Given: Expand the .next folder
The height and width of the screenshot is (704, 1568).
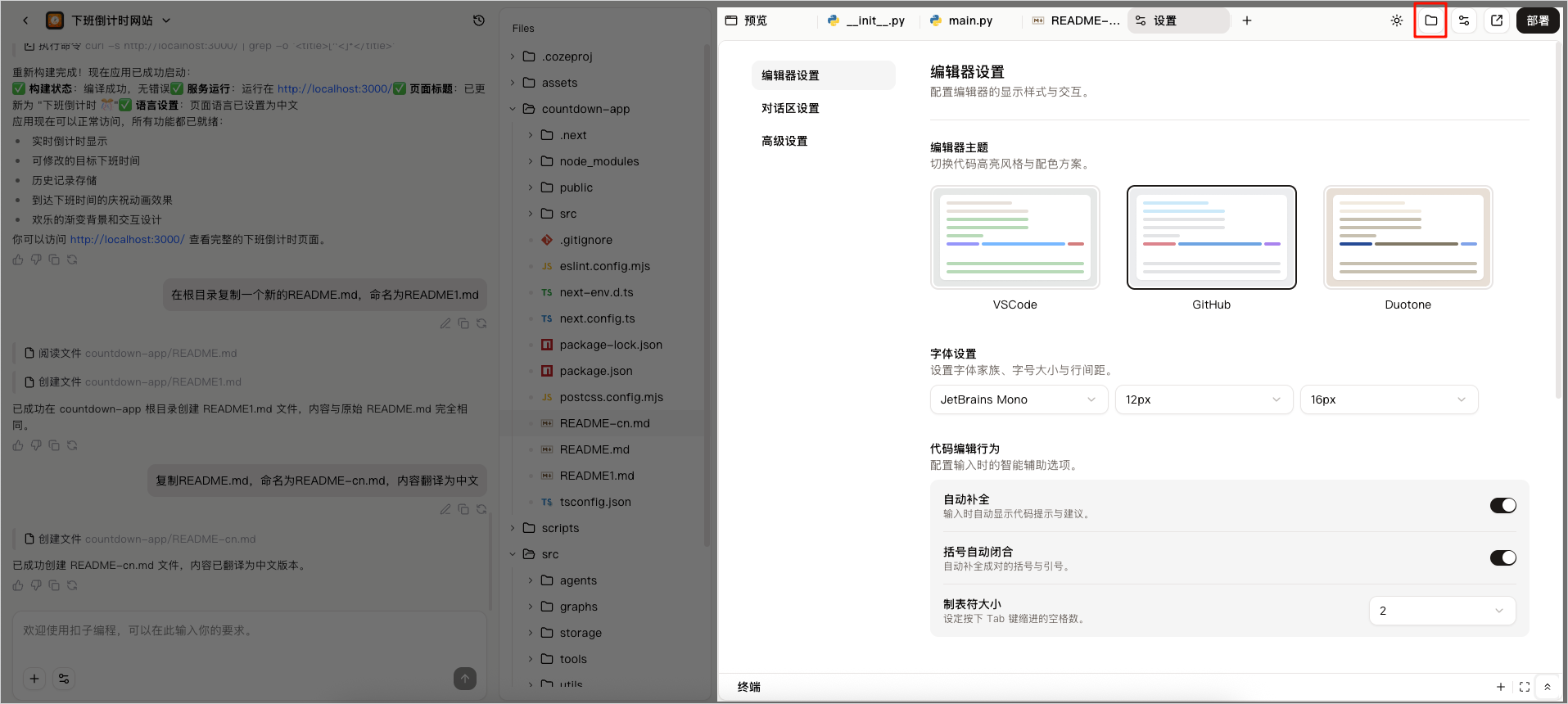Looking at the screenshot, I should tap(531, 135).
